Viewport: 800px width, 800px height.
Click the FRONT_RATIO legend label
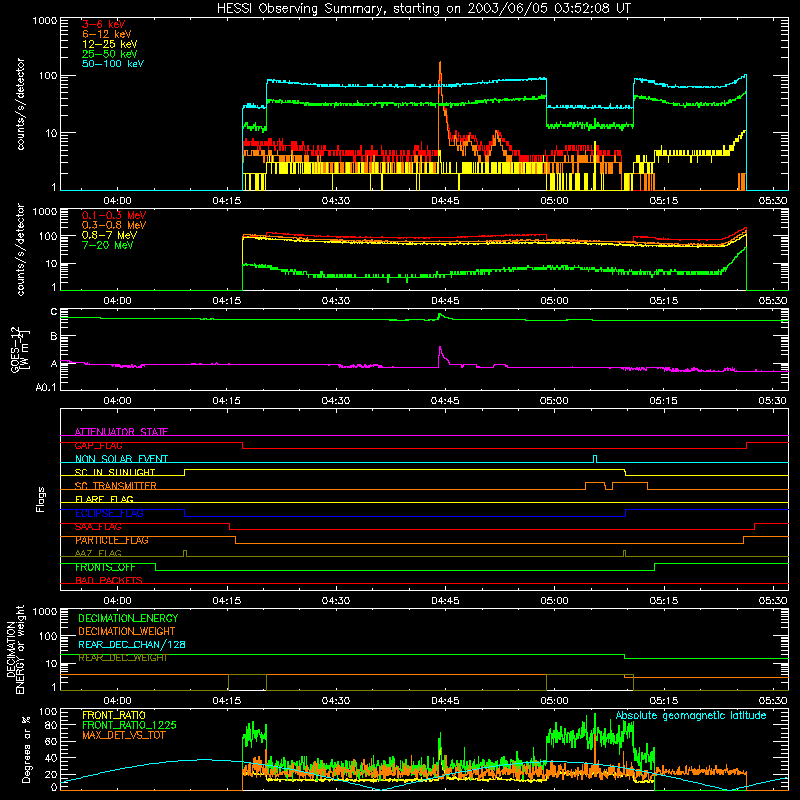pos(114,715)
